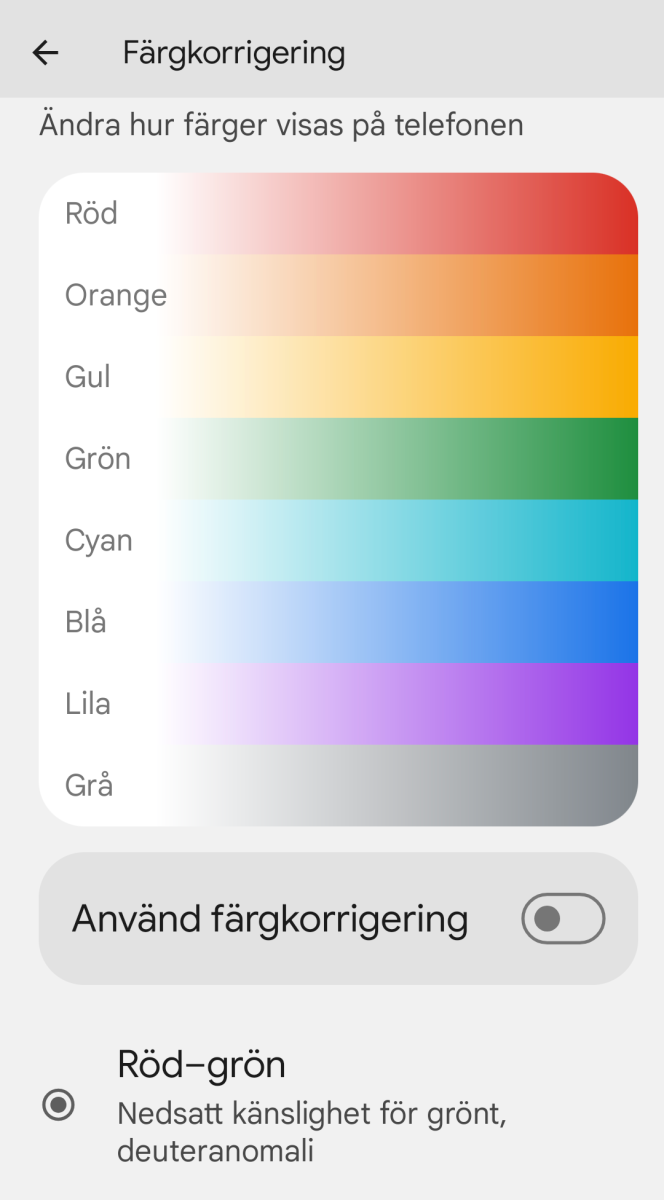Image resolution: width=664 pixels, height=1200 pixels.
Task: Click the Ändra hur färger visas text
Action: point(281,126)
